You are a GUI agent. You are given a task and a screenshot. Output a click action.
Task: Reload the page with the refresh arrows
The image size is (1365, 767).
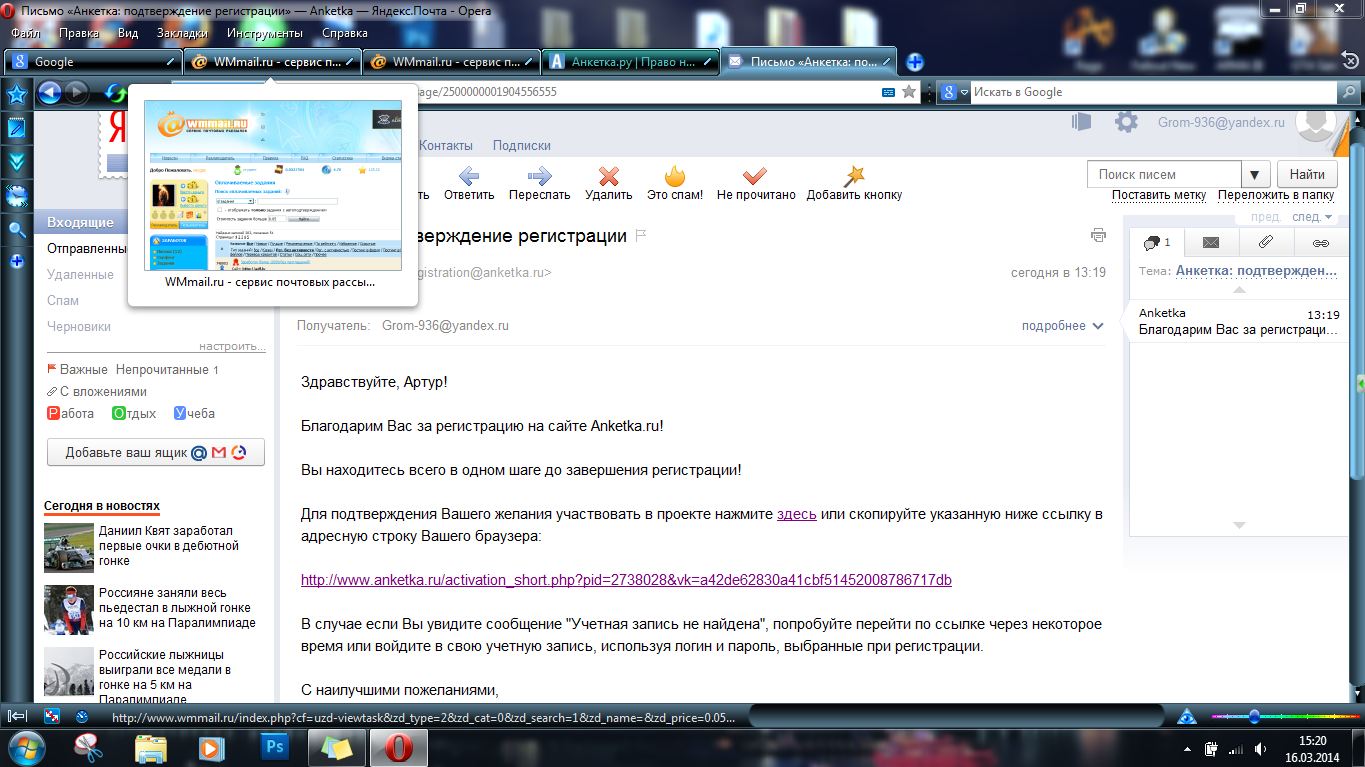point(115,93)
